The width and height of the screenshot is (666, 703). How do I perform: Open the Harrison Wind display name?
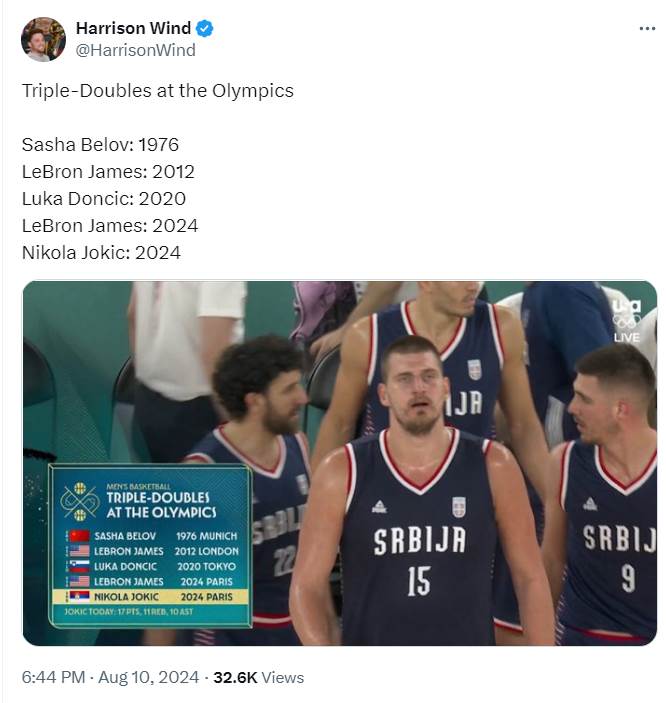[x=133, y=28]
